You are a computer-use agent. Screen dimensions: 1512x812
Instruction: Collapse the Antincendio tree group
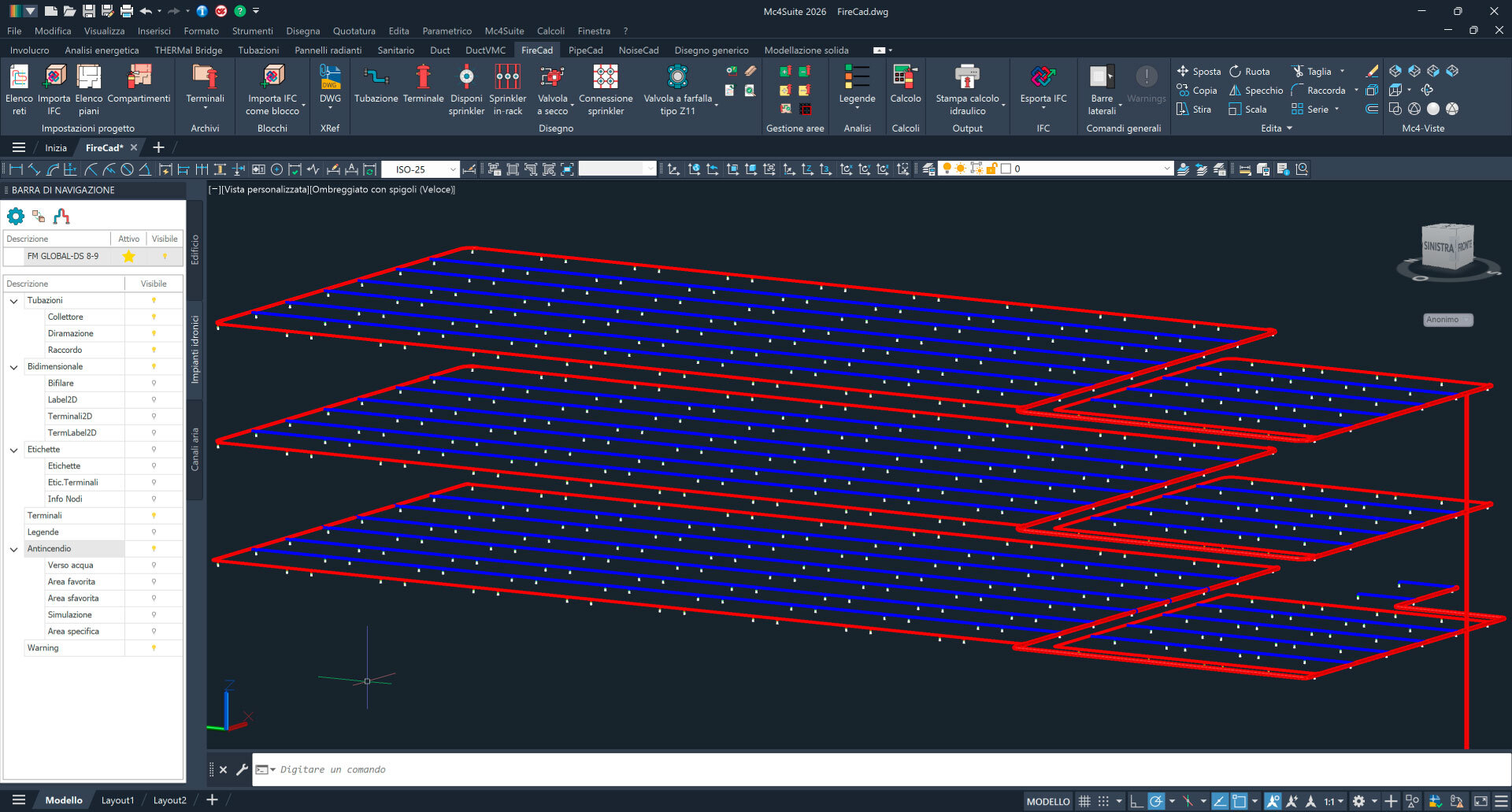tap(13, 549)
